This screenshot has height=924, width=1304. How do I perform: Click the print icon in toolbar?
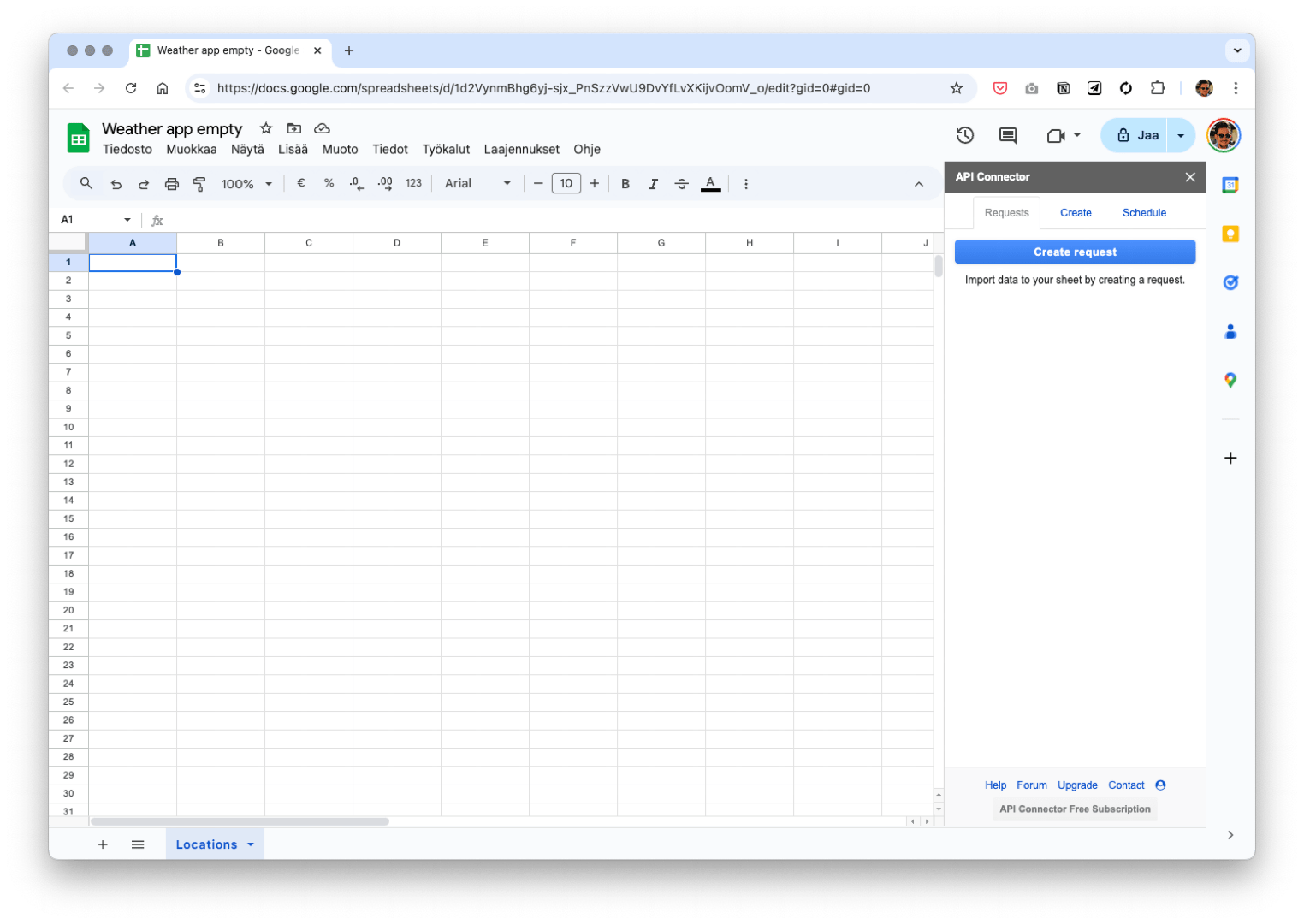pos(172,184)
